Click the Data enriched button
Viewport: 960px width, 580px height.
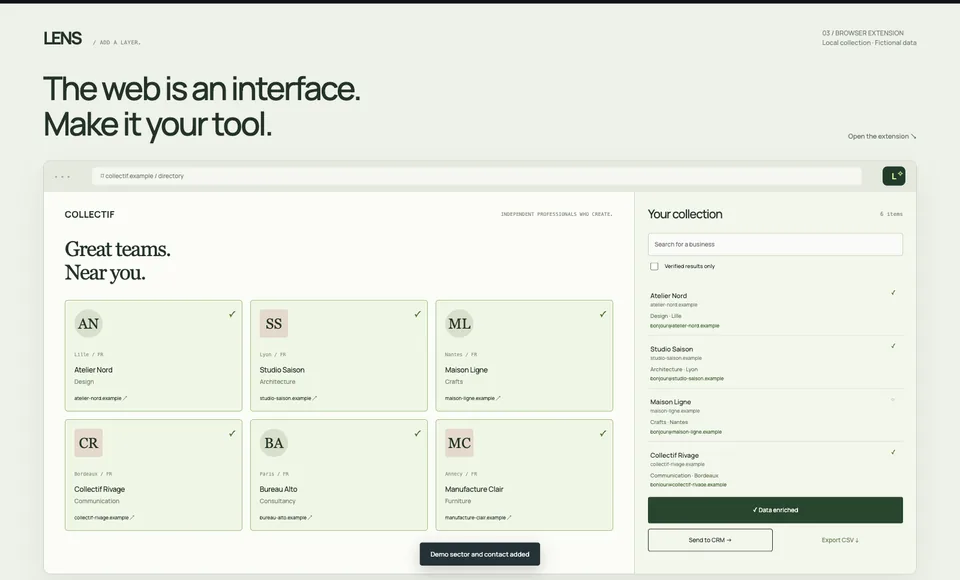(775, 510)
